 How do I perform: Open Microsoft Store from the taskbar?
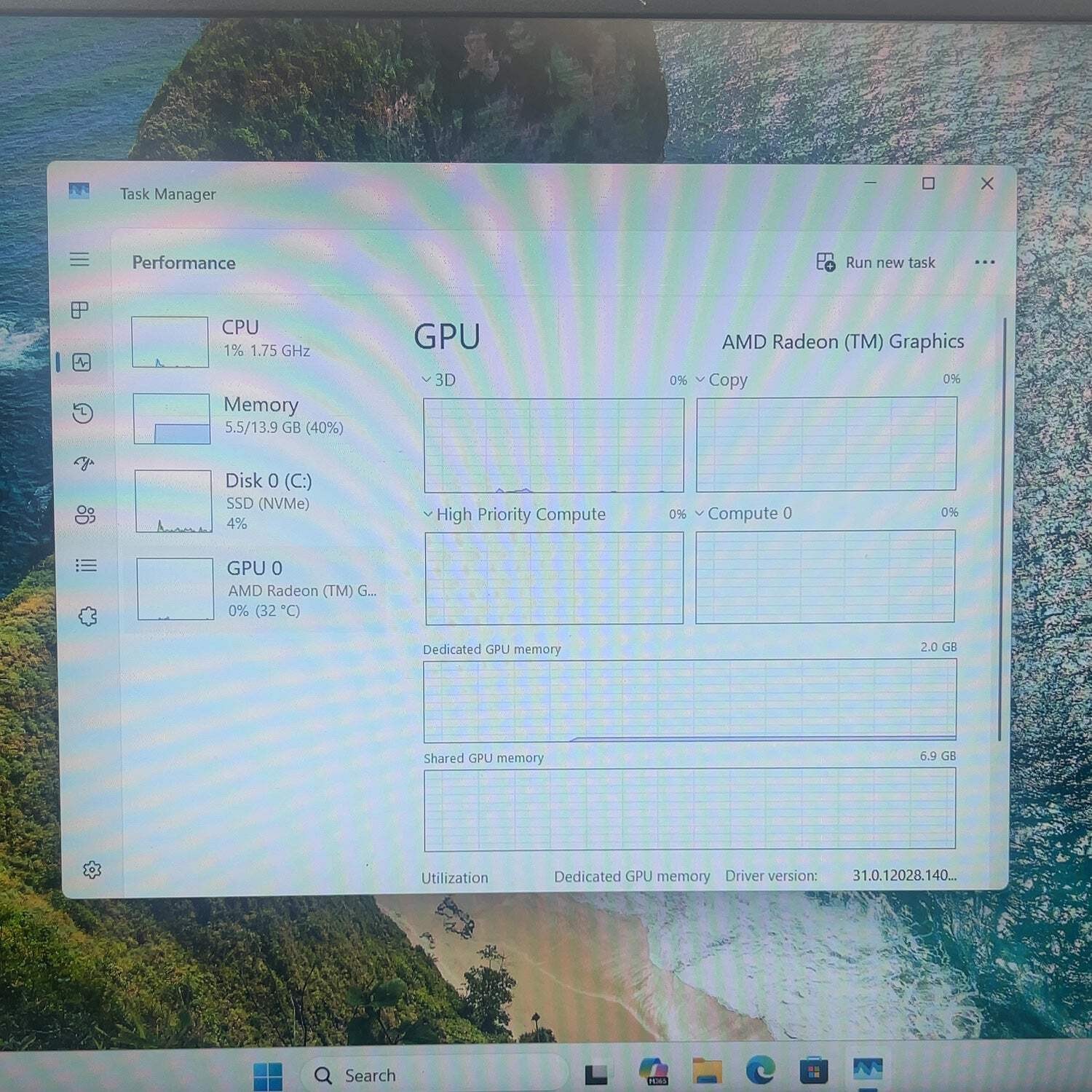coord(814,1070)
